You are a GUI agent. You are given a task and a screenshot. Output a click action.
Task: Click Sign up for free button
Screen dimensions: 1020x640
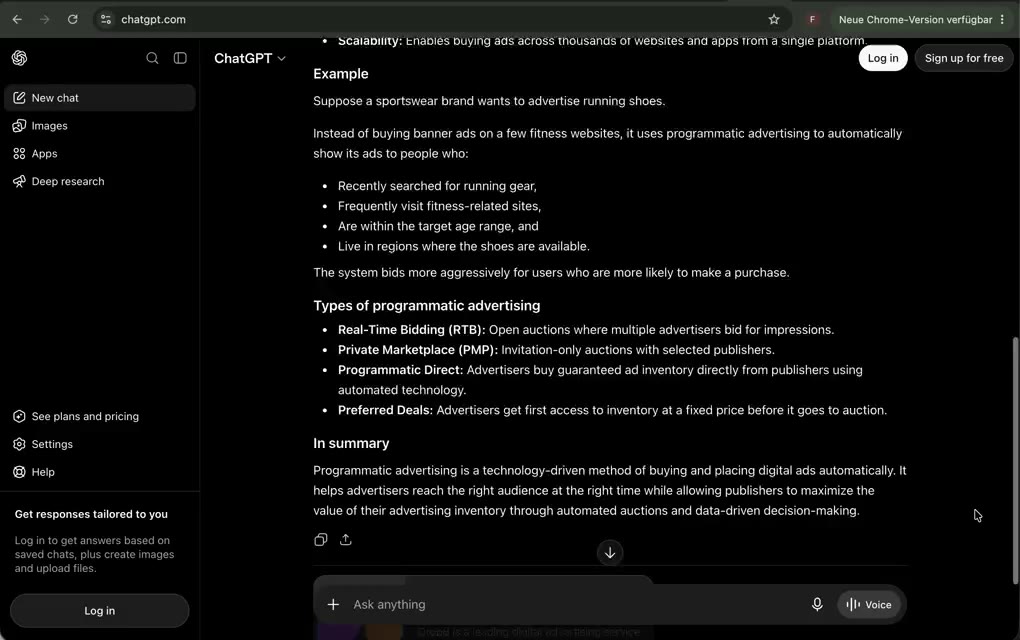click(x=963, y=58)
